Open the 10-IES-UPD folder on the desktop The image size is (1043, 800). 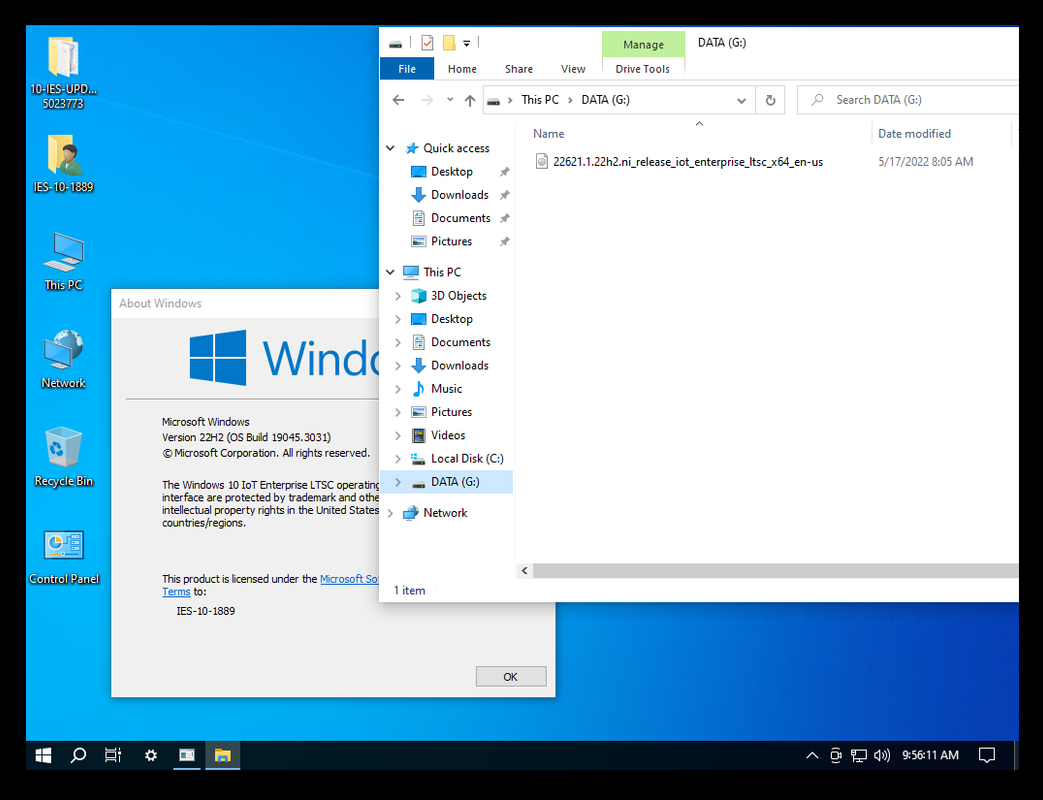63,72
